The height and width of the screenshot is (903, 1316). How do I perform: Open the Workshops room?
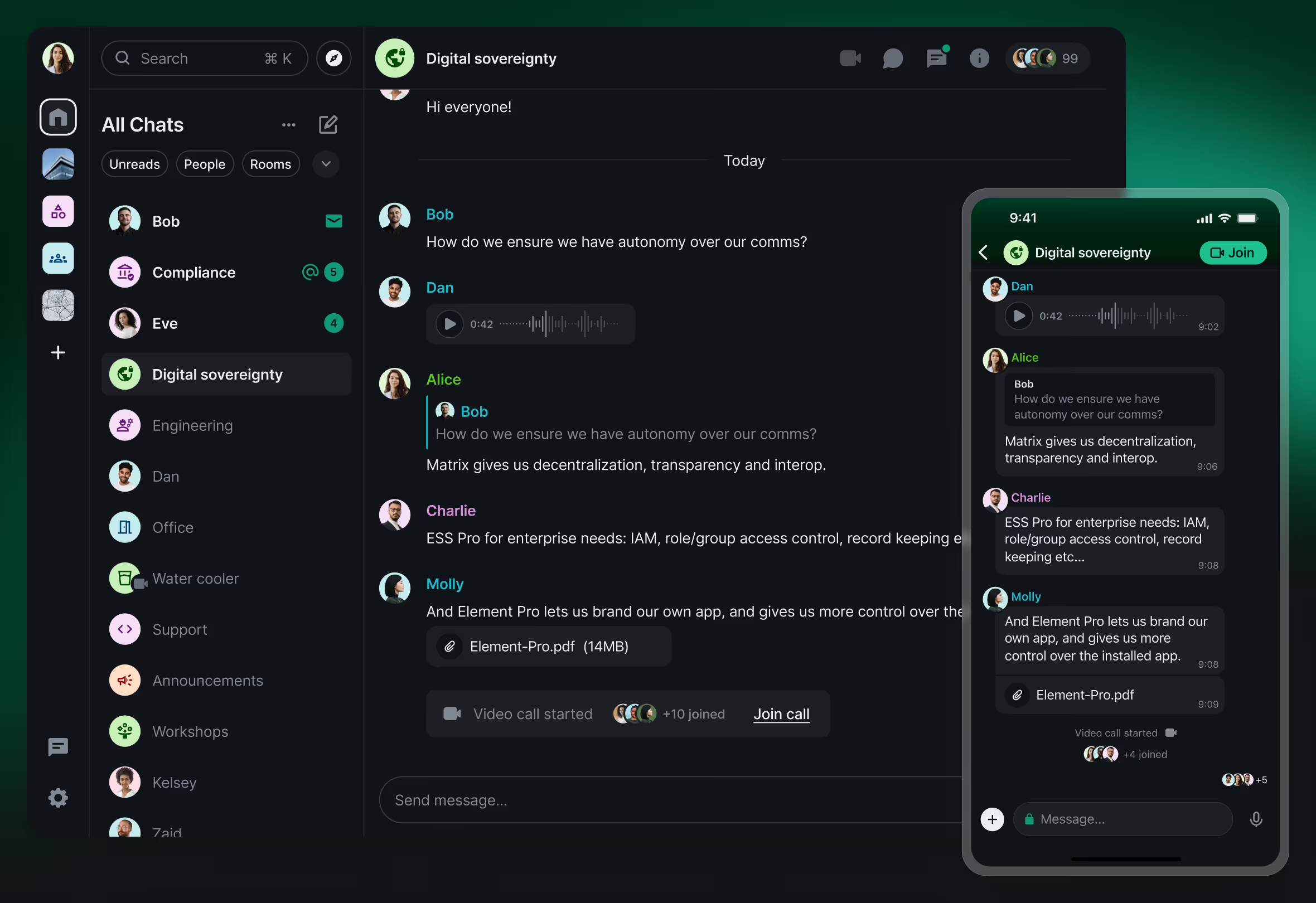click(x=226, y=731)
